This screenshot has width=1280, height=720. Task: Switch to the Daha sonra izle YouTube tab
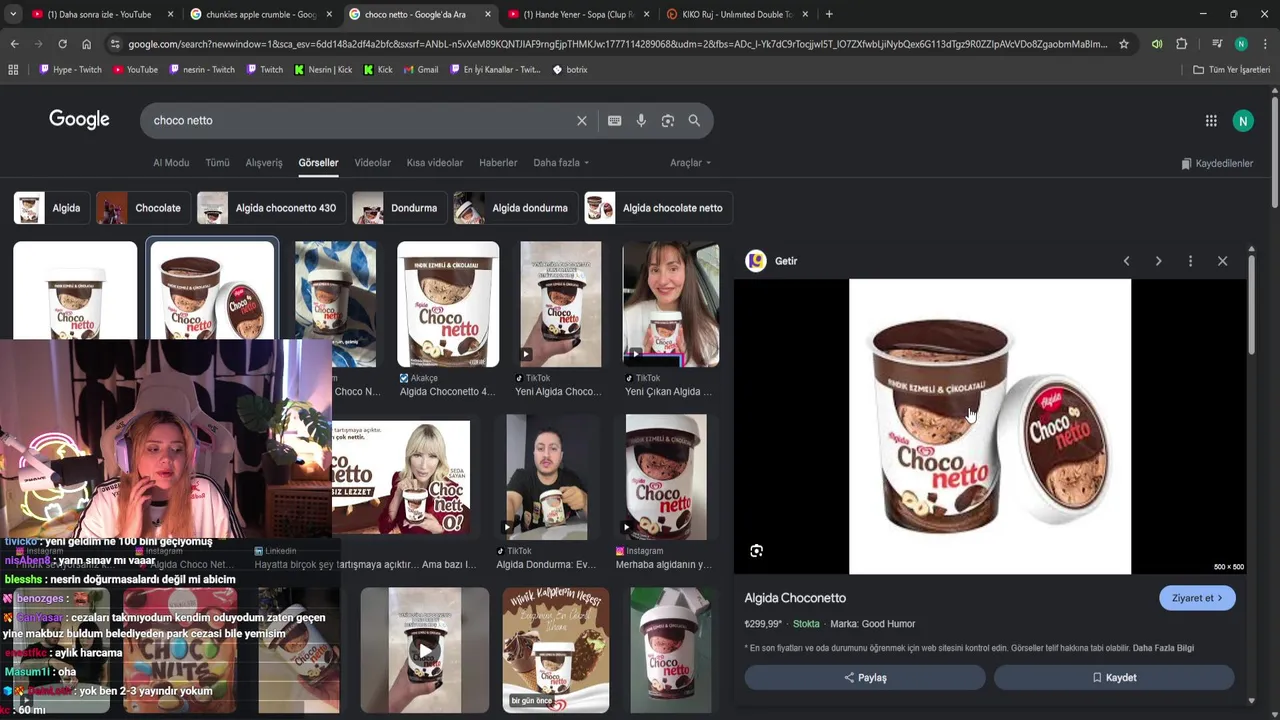100,14
